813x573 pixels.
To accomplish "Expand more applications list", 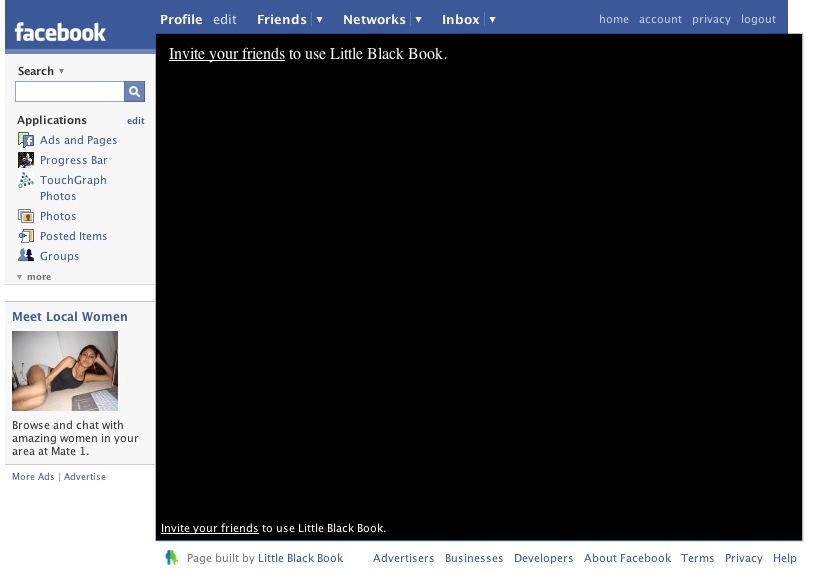I will 34,277.
